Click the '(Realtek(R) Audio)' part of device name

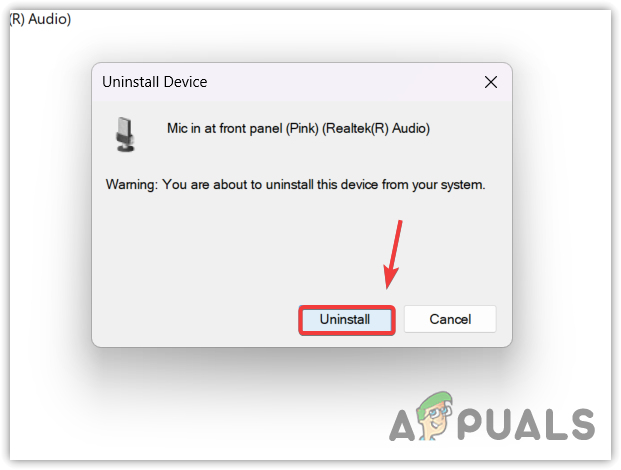coord(376,128)
